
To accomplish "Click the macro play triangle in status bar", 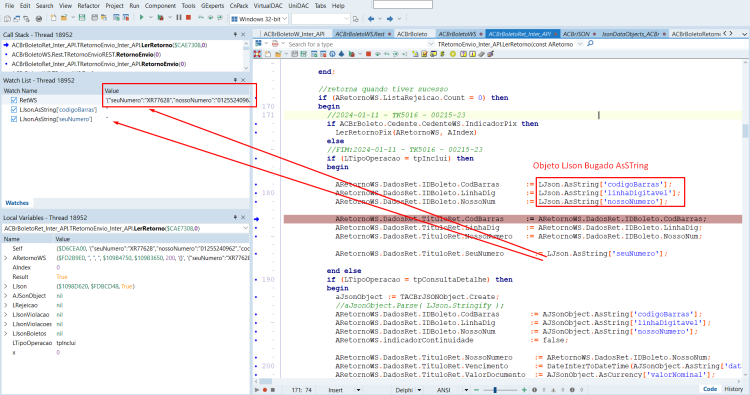I will tap(257, 390).
